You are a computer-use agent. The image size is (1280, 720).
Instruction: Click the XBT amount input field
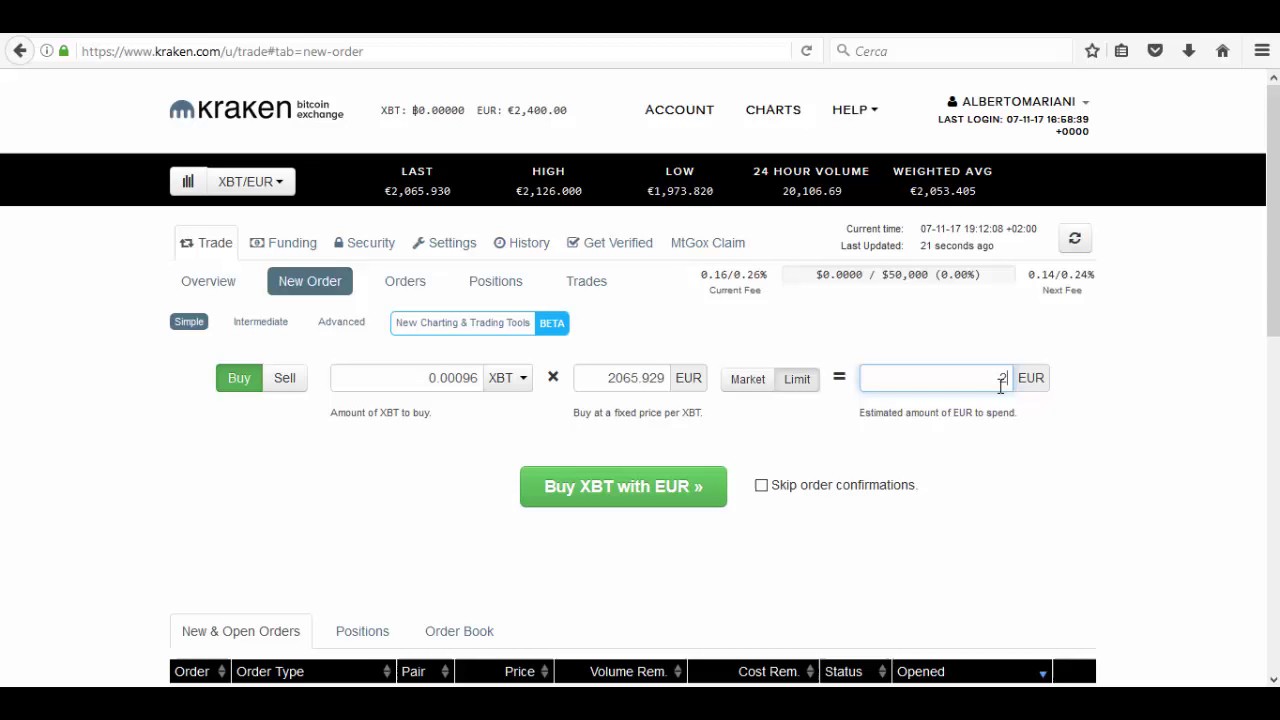[x=407, y=378]
